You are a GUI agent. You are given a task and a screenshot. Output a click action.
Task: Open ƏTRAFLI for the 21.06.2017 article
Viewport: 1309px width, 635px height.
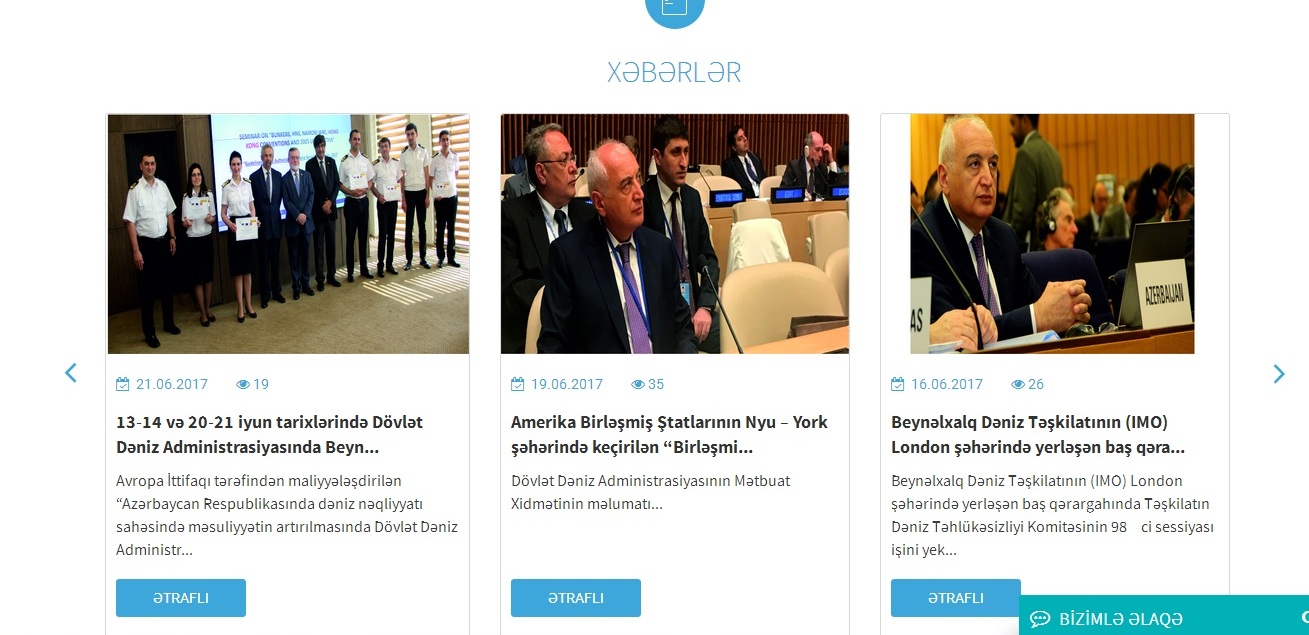click(x=181, y=598)
